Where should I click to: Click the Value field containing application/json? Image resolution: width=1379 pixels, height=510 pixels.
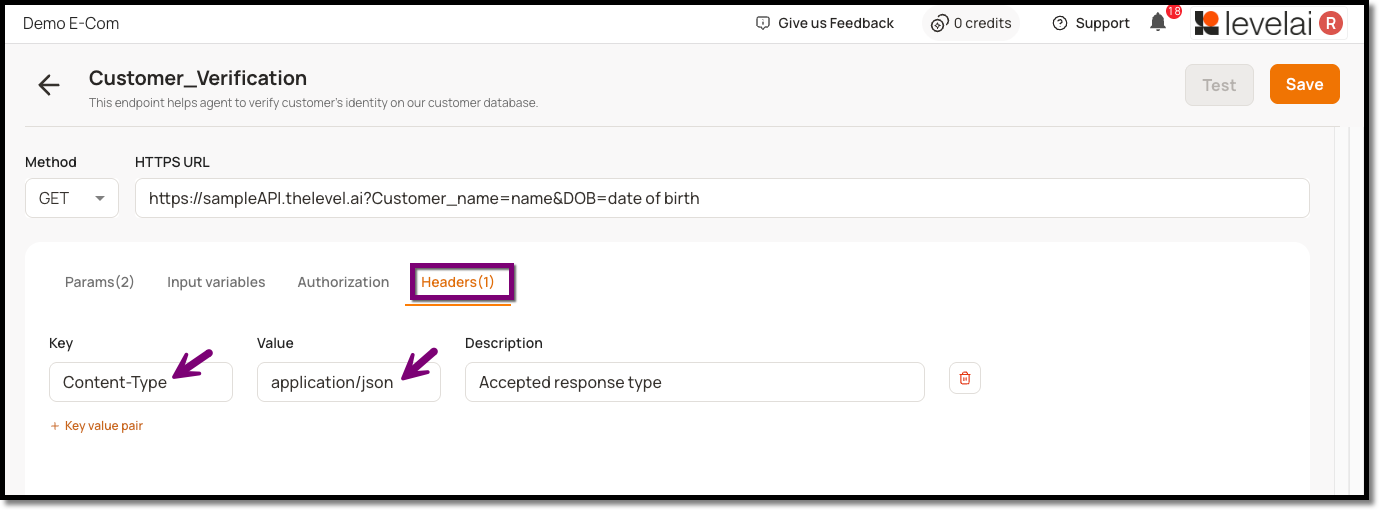tap(349, 382)
